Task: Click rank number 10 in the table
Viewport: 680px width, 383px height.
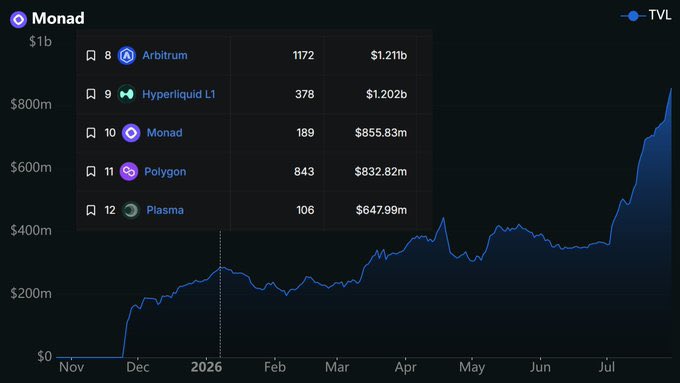Action: (110, 133)
